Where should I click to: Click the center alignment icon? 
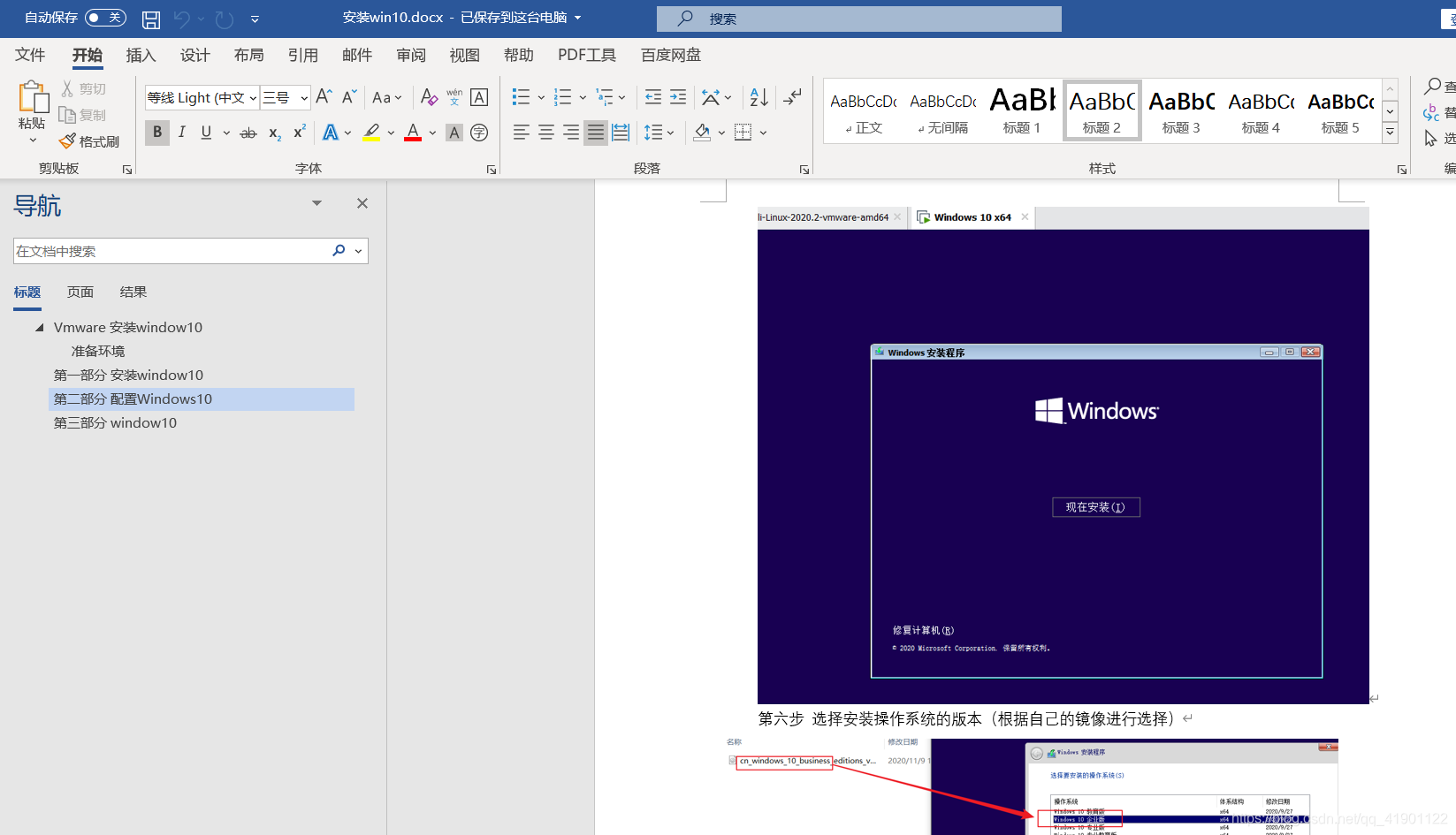pyautogui.click(x=546, y=132)
